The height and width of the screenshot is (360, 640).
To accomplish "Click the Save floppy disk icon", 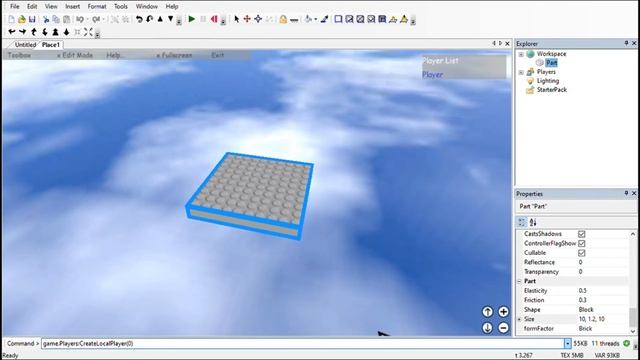I will coord(32,19).
